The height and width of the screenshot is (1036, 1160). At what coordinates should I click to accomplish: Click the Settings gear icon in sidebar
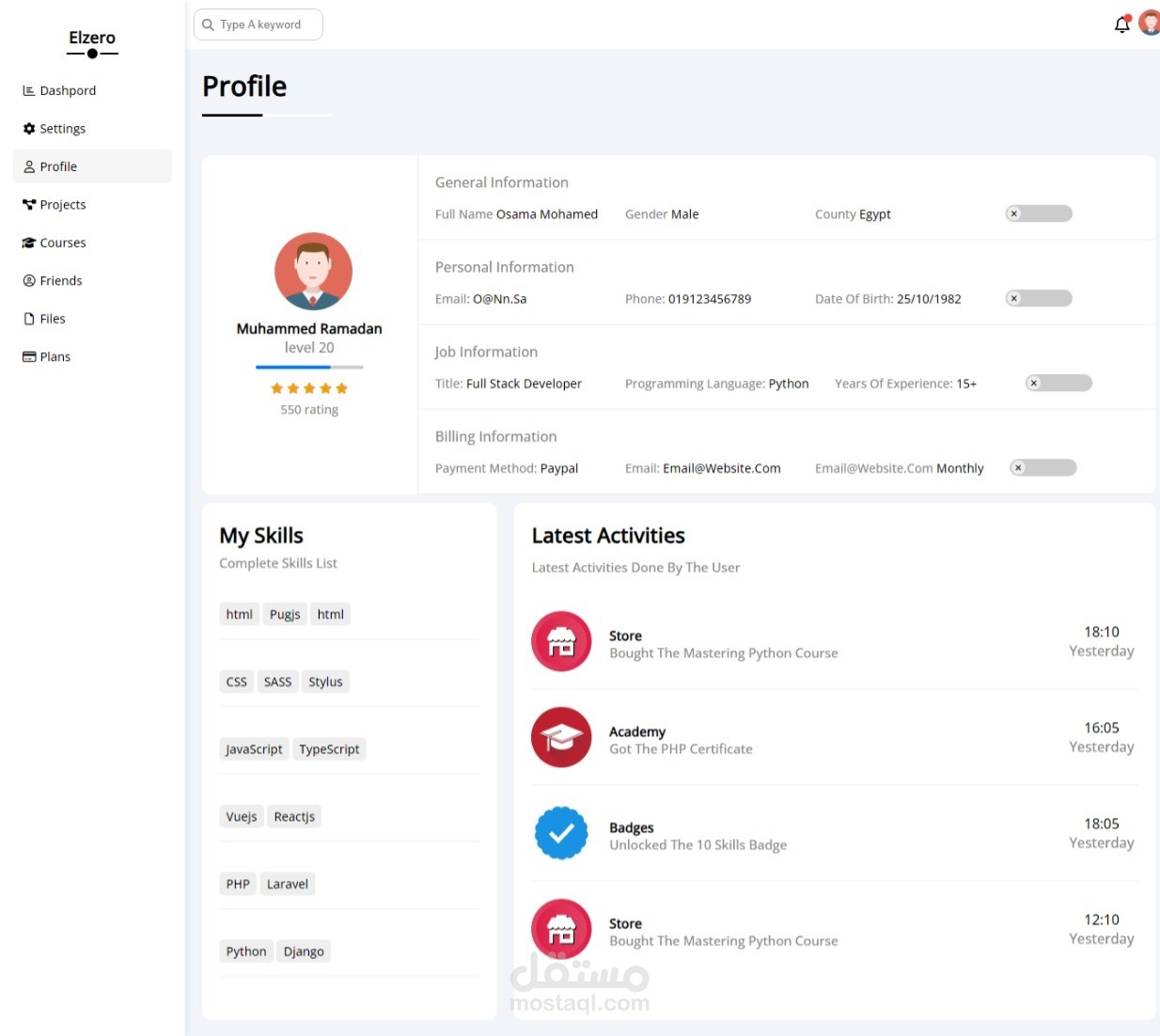29,129
